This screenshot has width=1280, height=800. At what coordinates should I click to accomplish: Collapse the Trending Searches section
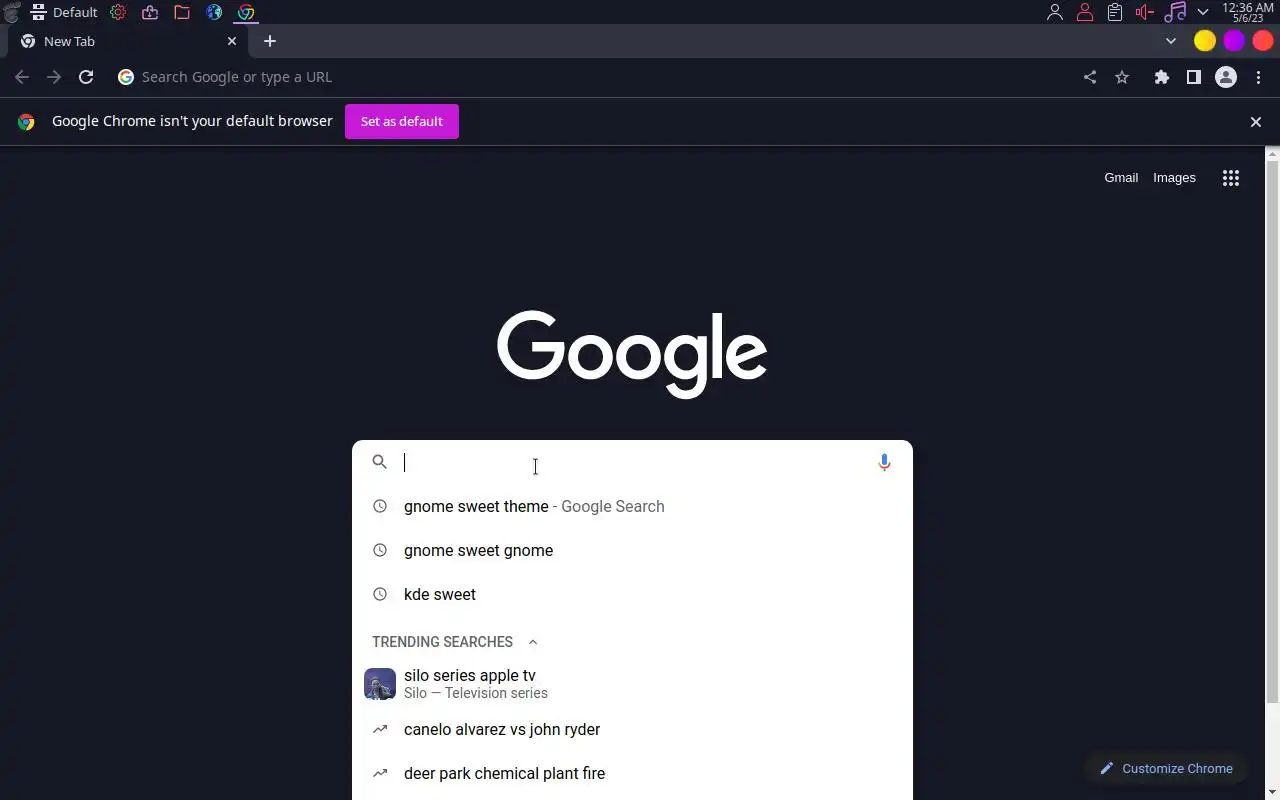pyautogui.click(x=532, y=642)
